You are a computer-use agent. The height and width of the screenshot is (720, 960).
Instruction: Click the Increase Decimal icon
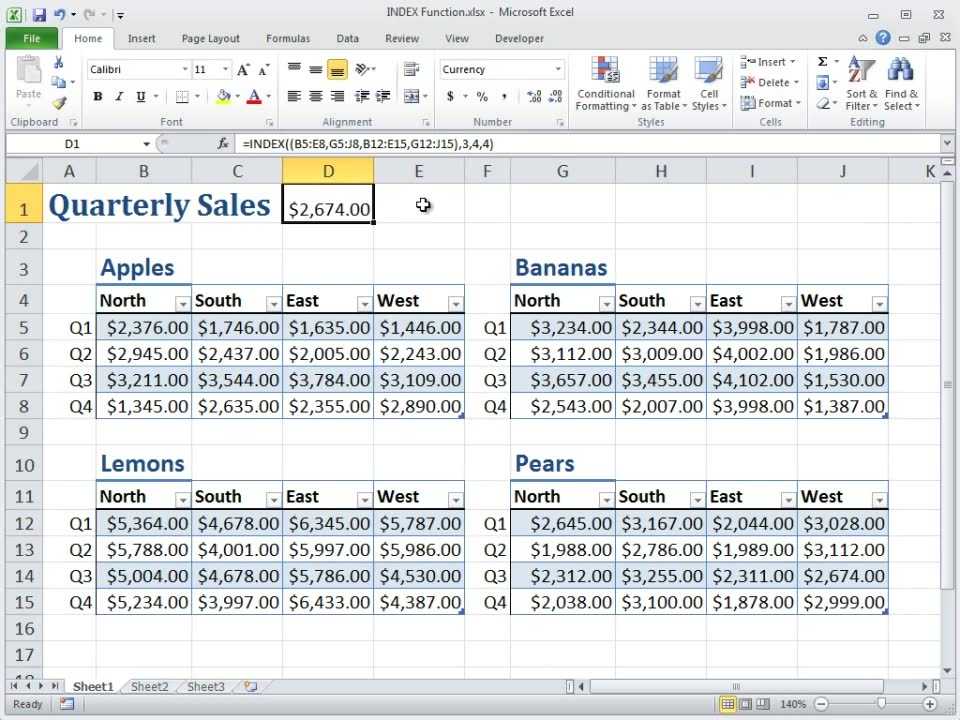pyautogui.click(x=534, y=97)
